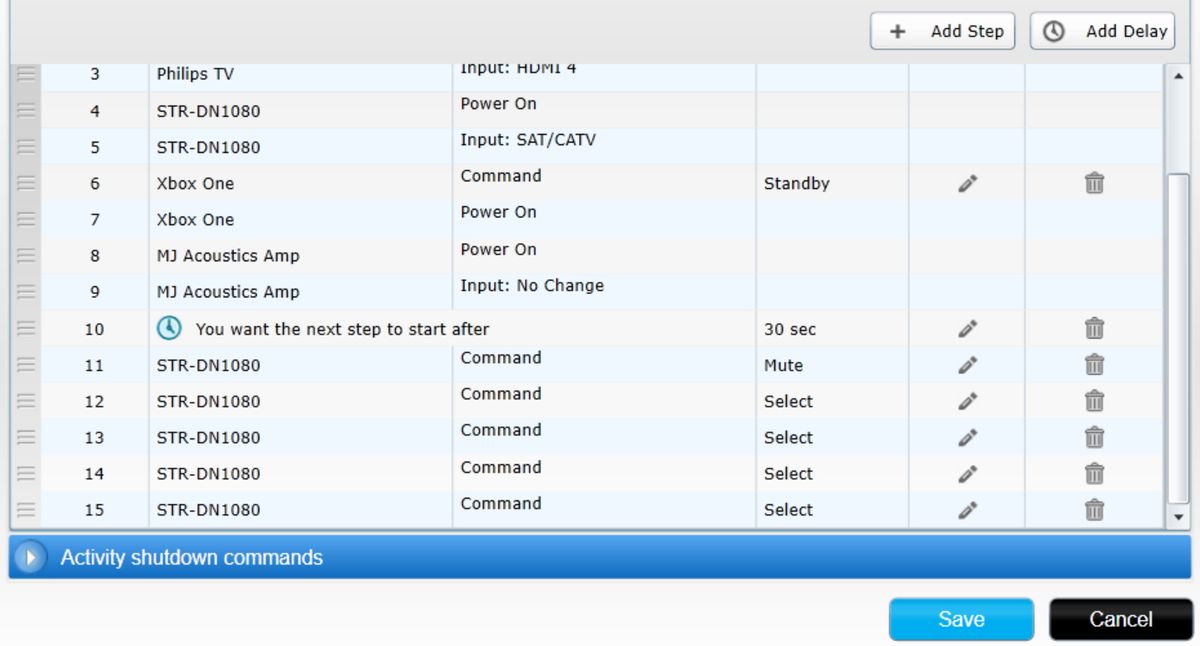Cancel the activity editing

coord(1120,620)
